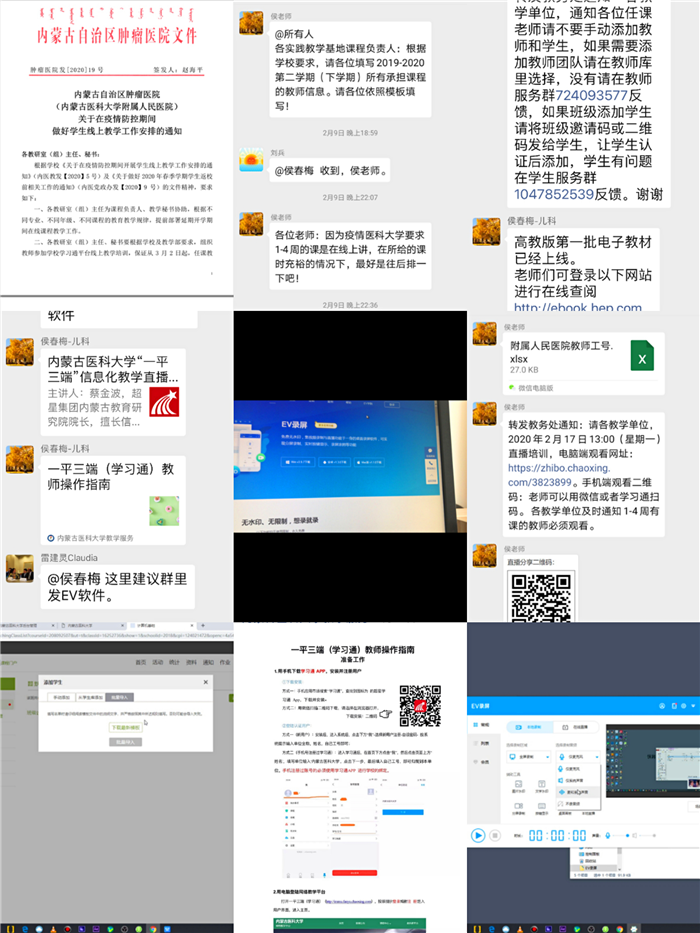Click the desktop preview thumbnail in EV录屏
This screenshot has width=700, height=933.
(653, 760)
